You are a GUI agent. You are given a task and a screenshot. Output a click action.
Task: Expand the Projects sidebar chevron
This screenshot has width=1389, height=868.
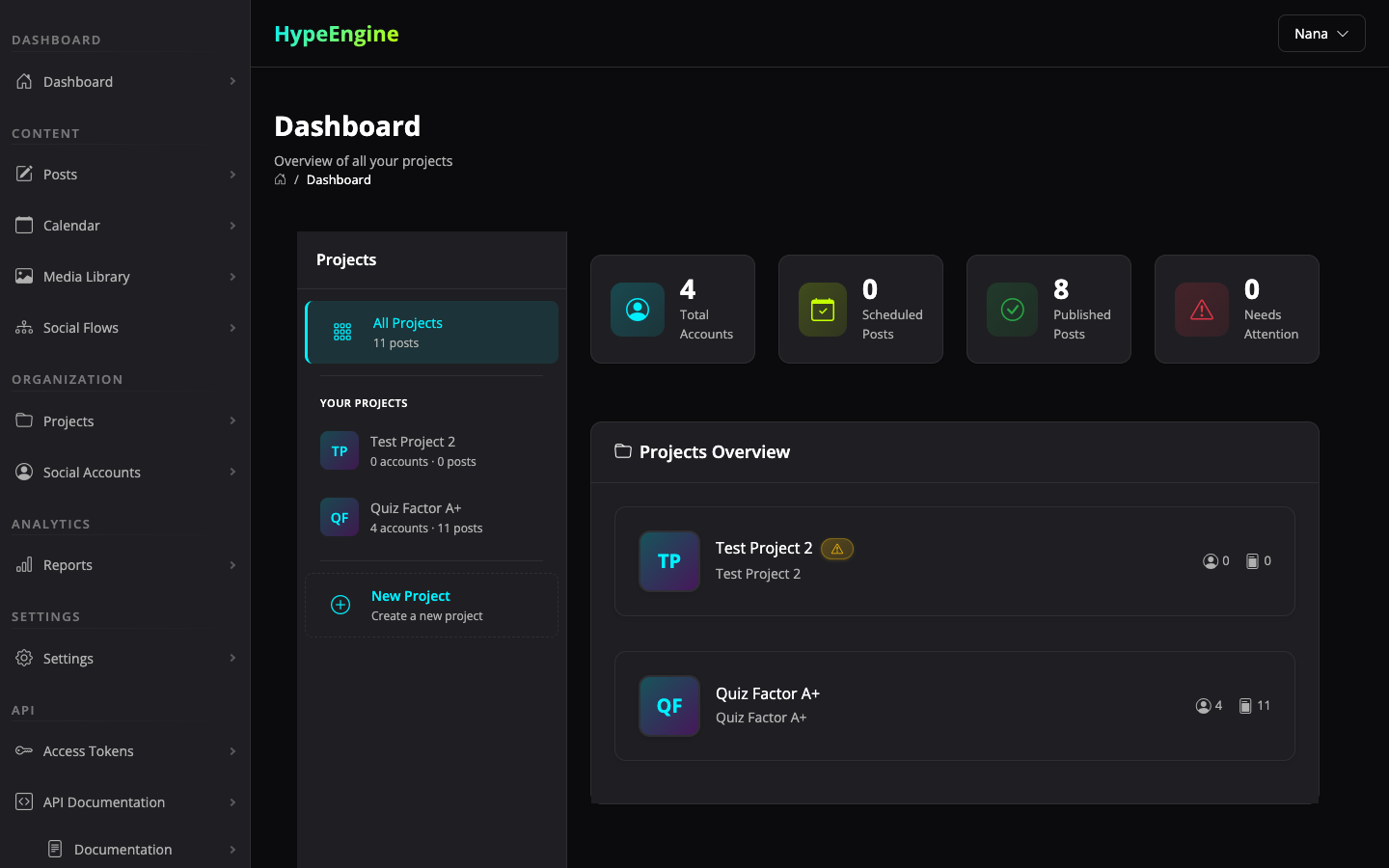tap(232, 420)
